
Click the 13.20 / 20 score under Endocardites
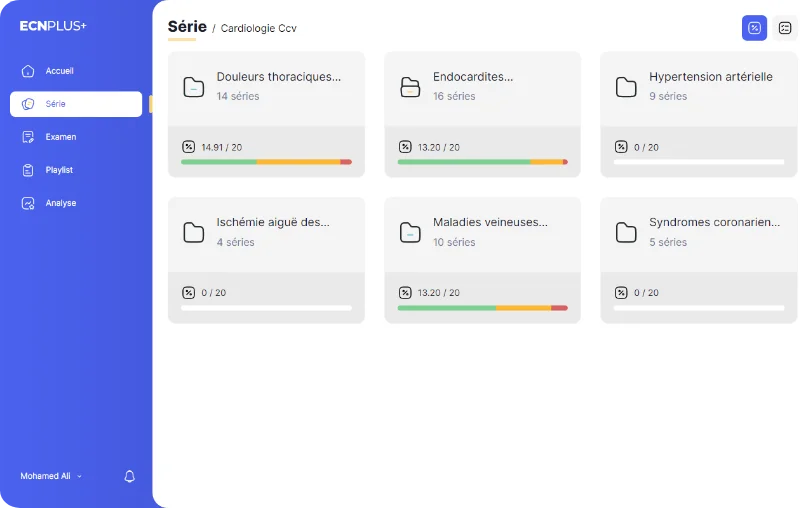[439, 148]
